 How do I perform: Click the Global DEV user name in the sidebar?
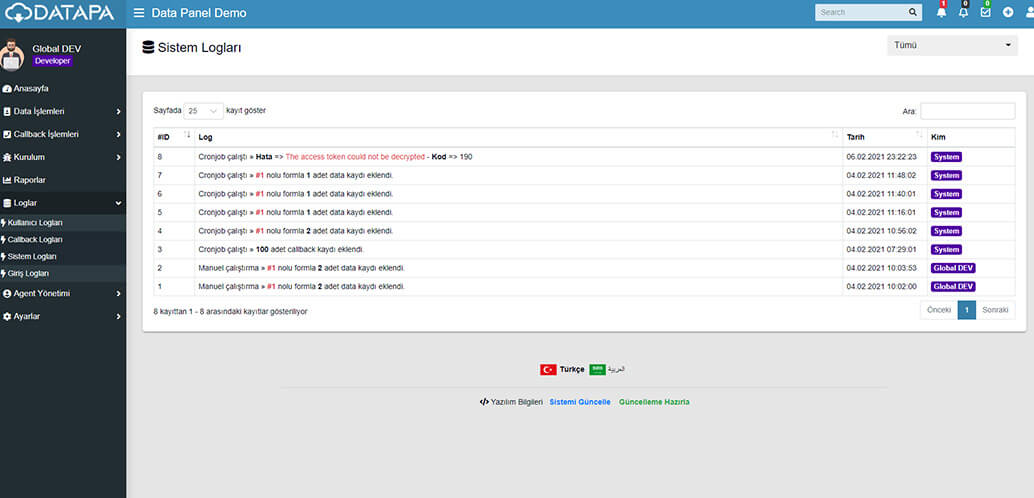coord(57,49)
